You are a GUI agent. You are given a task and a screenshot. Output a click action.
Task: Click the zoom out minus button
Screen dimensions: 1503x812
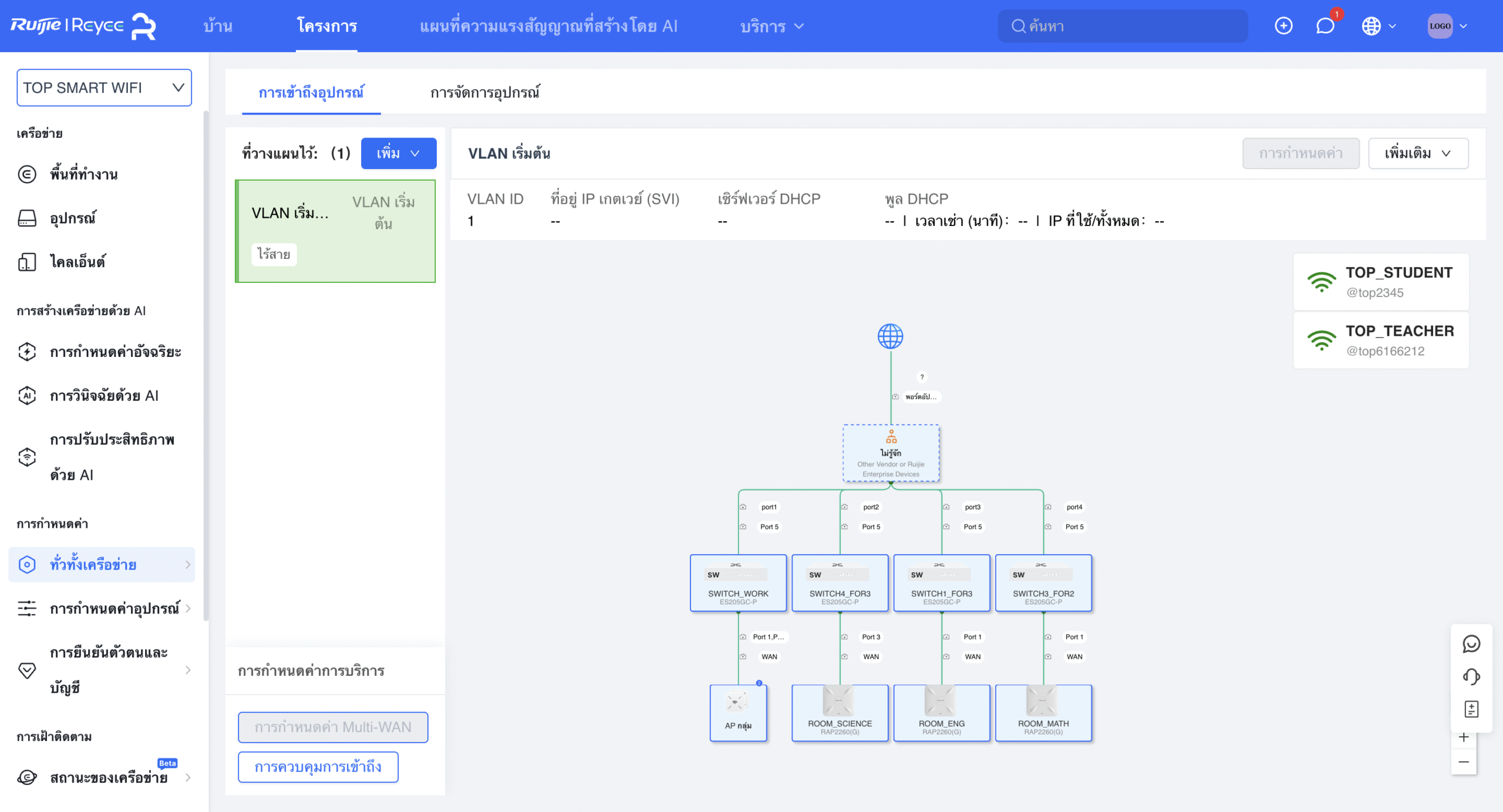tap(1464, 762)
